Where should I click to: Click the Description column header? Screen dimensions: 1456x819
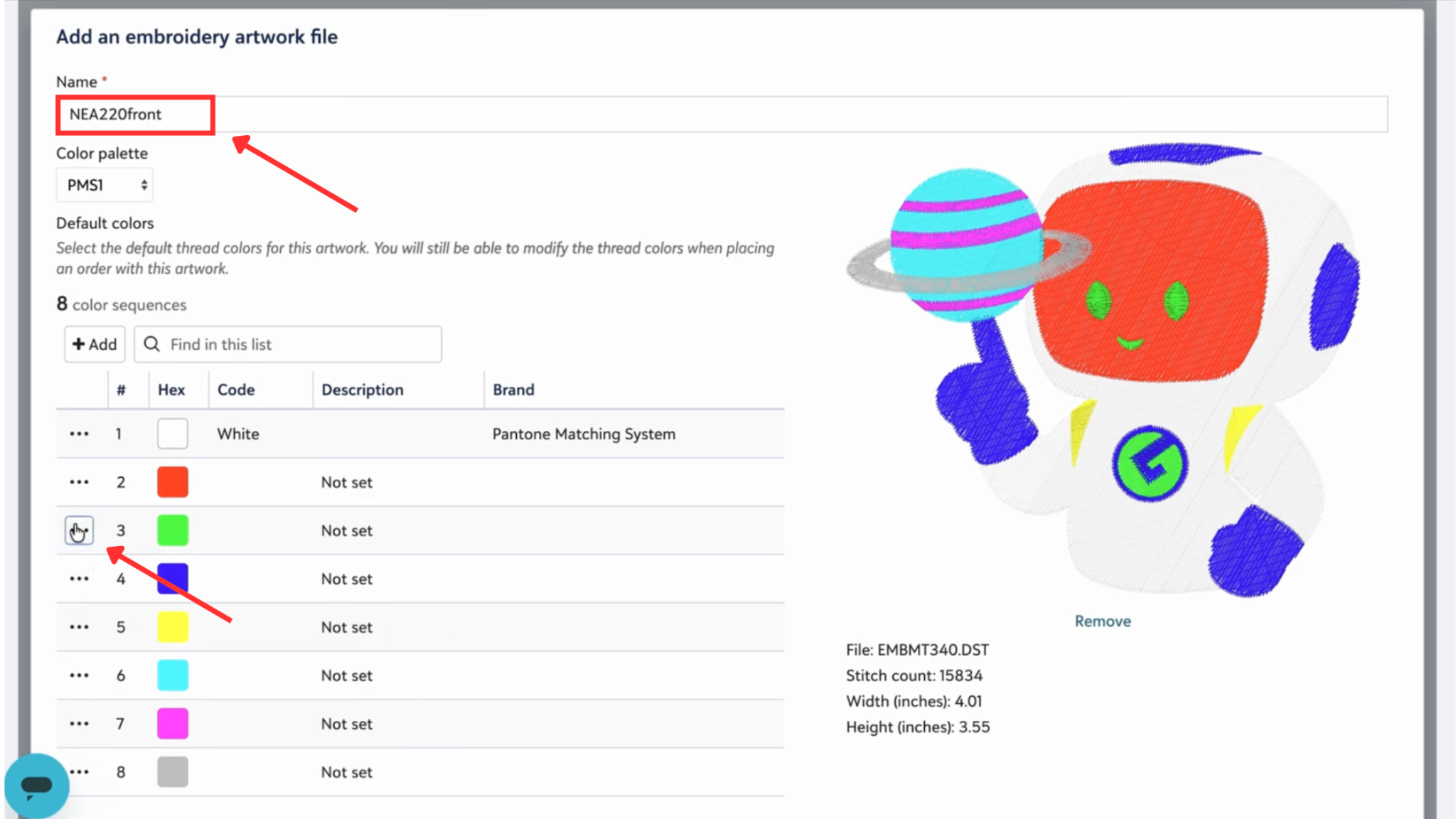coord(362,390)
